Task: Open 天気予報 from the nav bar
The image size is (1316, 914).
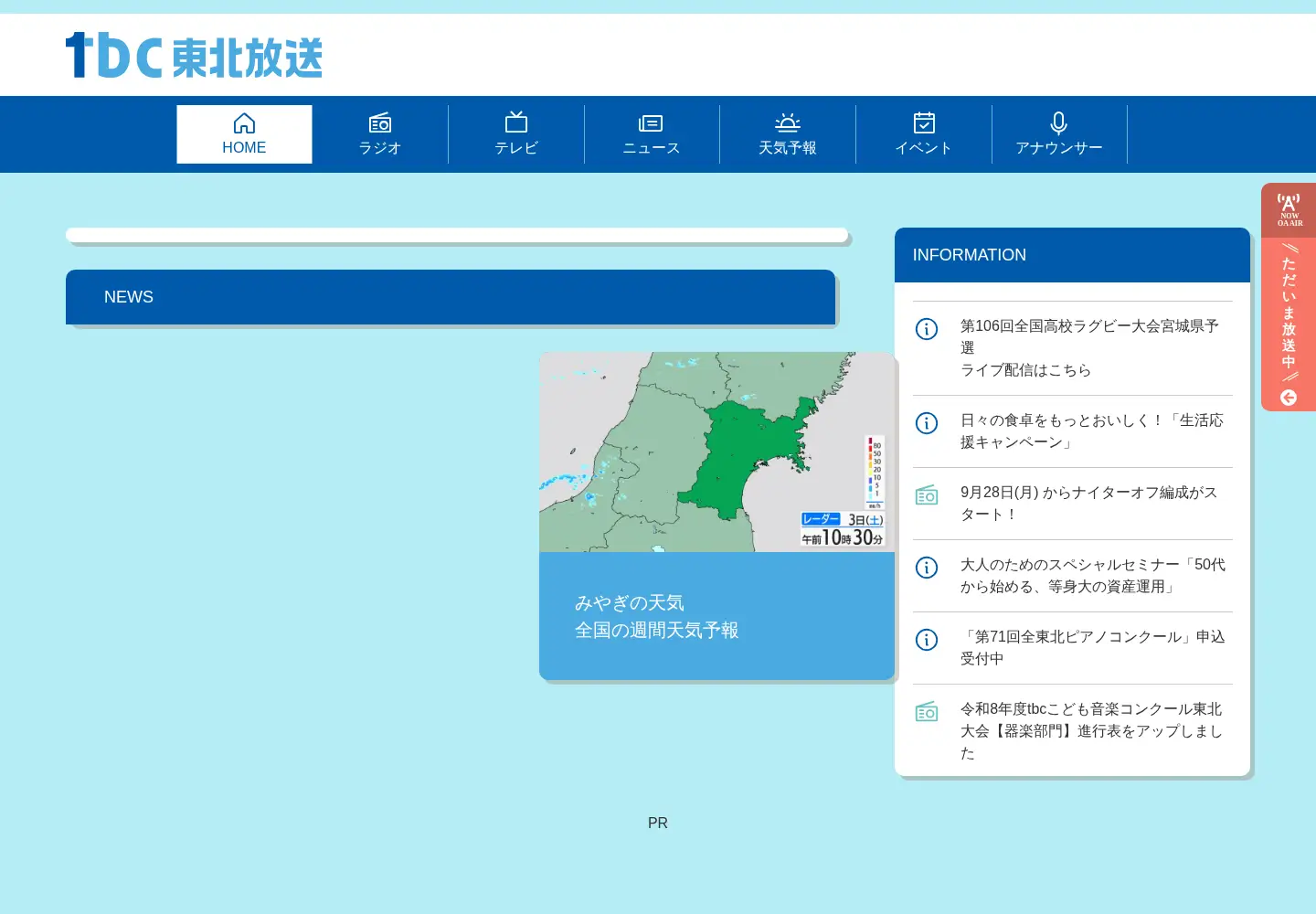Action: (788, 134)
